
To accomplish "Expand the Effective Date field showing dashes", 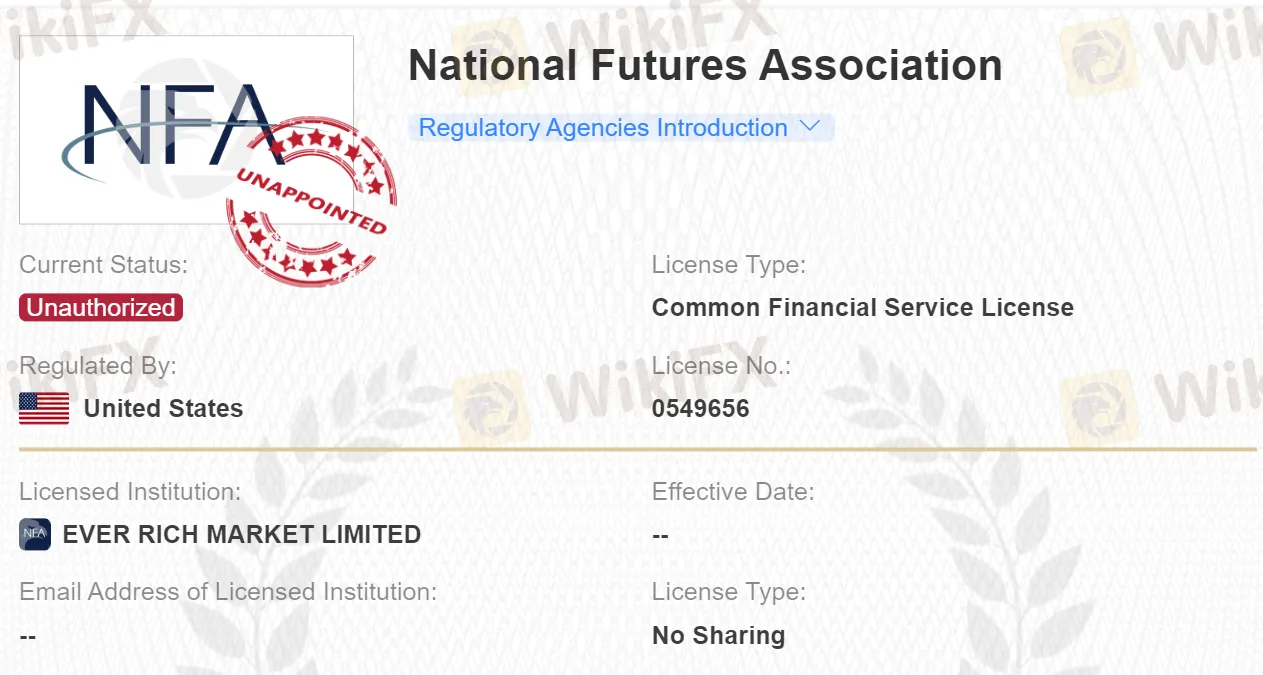I will click(x=660, y=534).
